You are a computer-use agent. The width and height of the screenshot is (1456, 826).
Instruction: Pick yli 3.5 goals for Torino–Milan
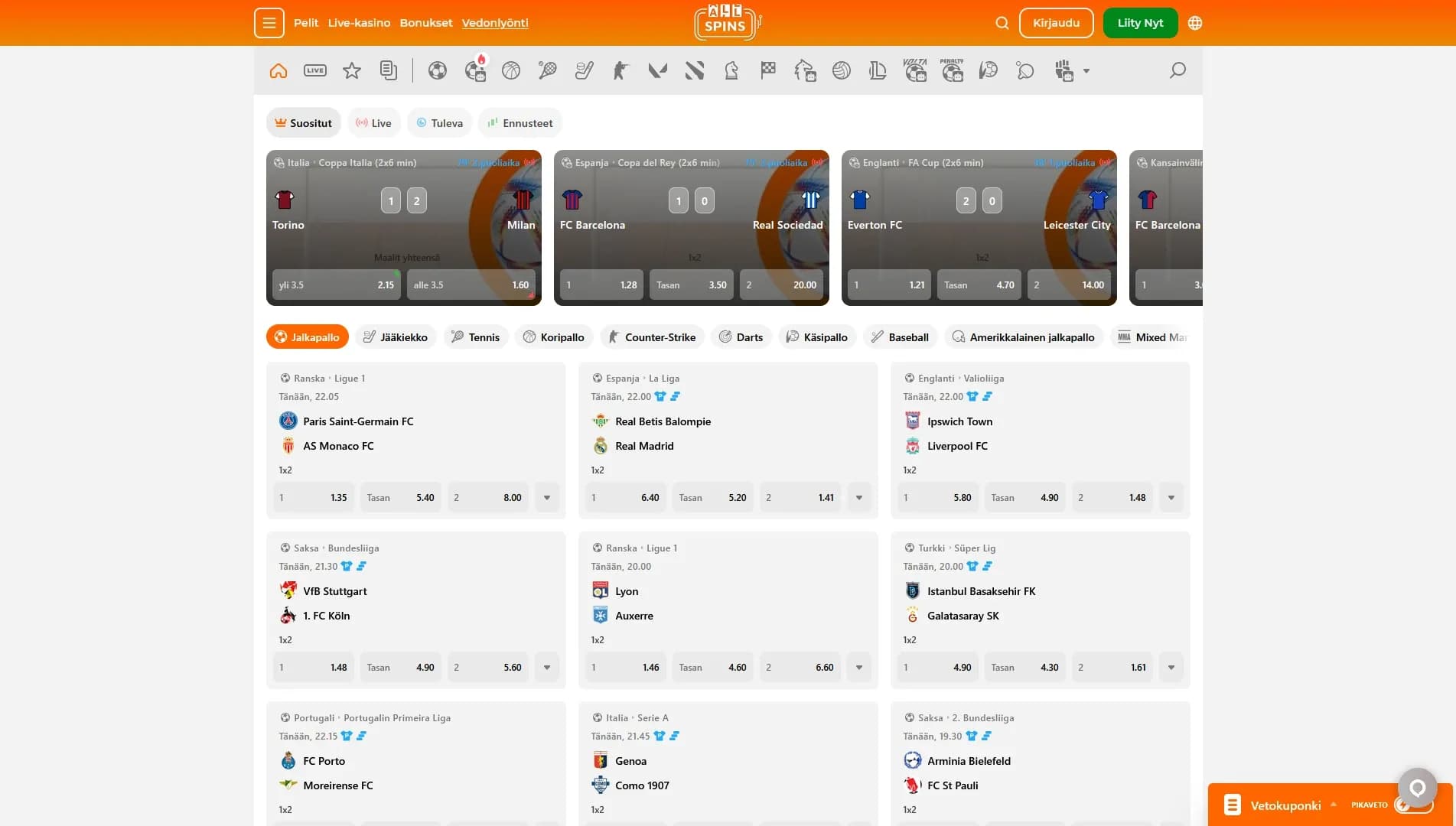tap(337, 285)
